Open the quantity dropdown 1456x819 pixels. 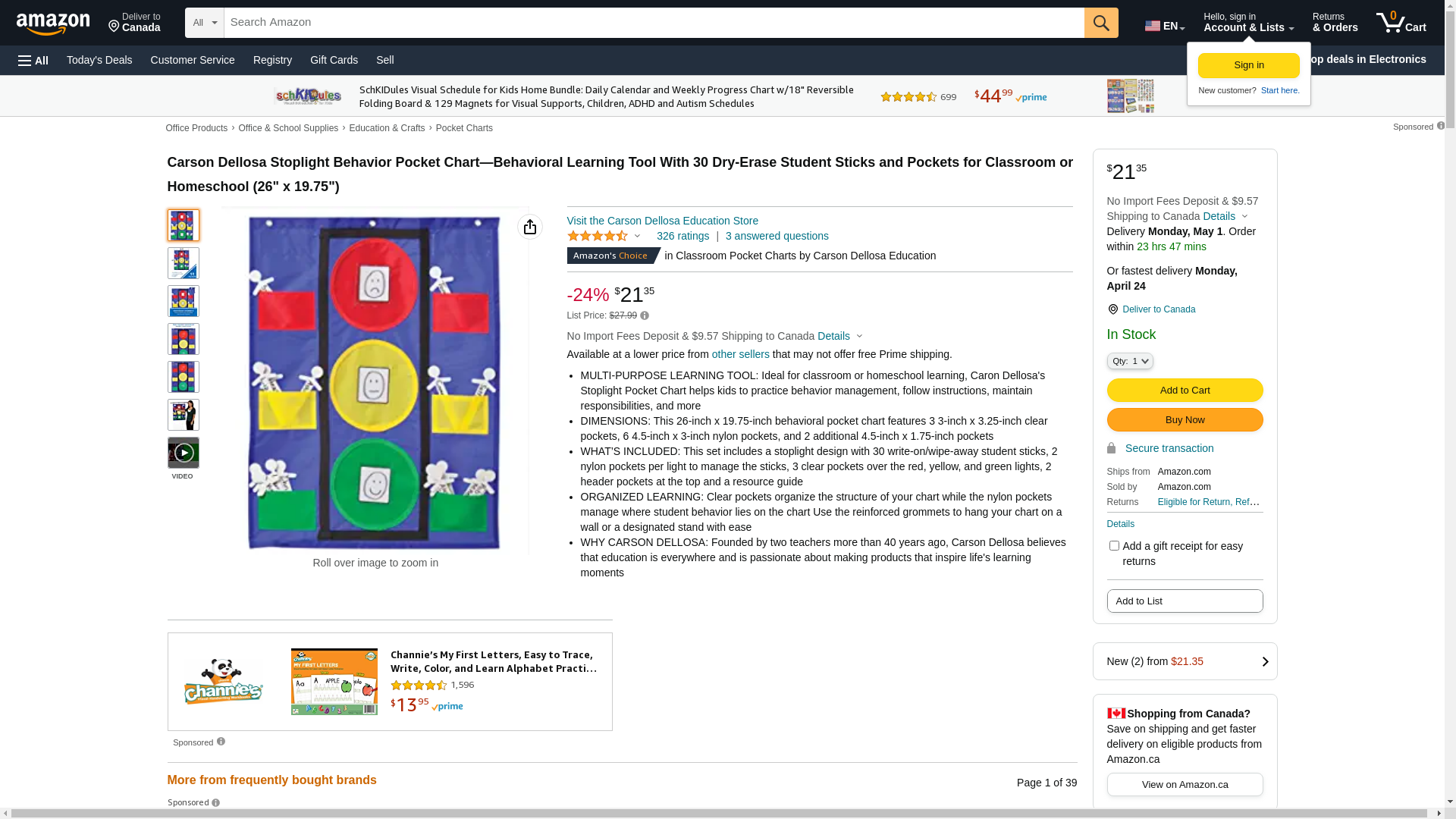click(1130, 362)
